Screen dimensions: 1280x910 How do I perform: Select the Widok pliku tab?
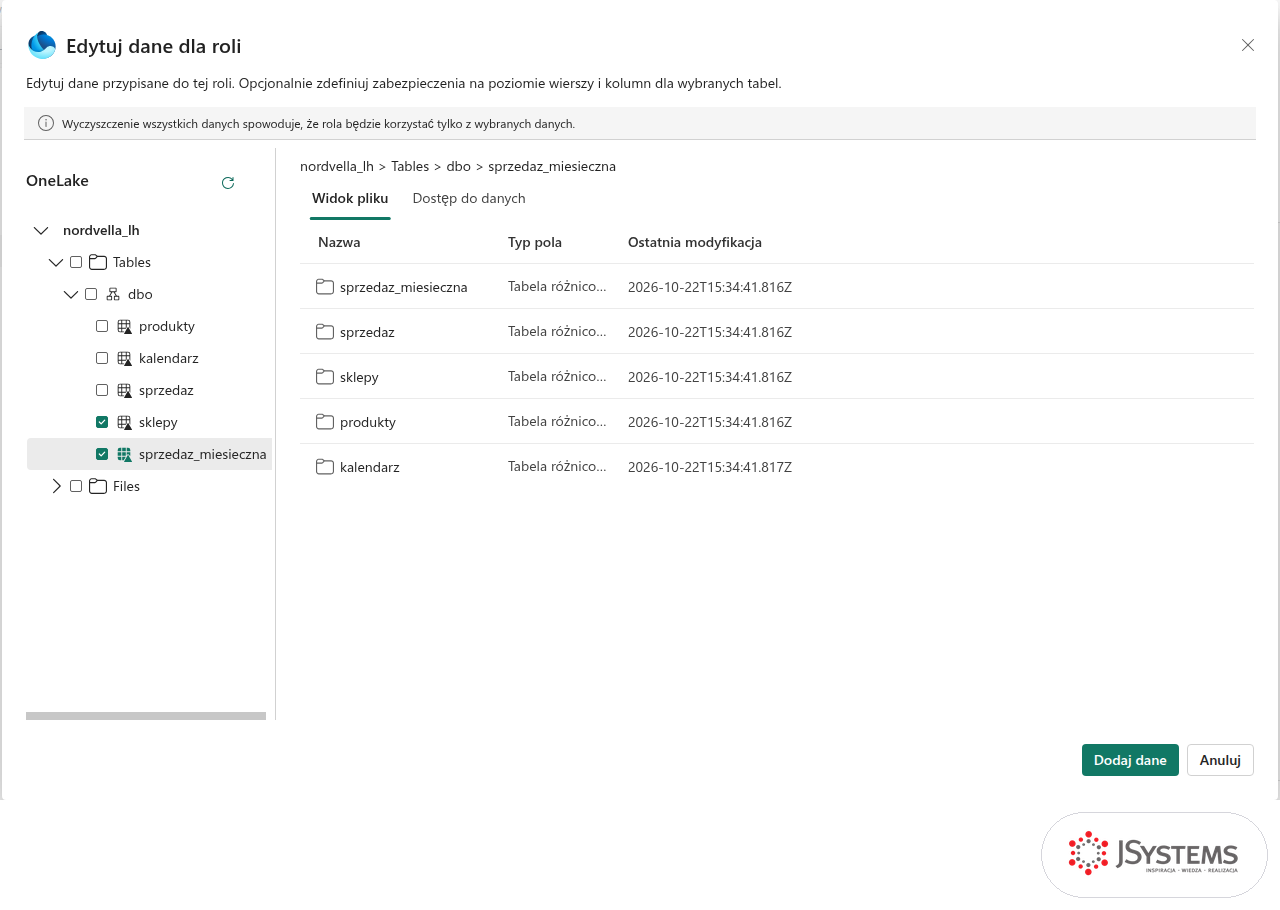click(x=350, y=198)
